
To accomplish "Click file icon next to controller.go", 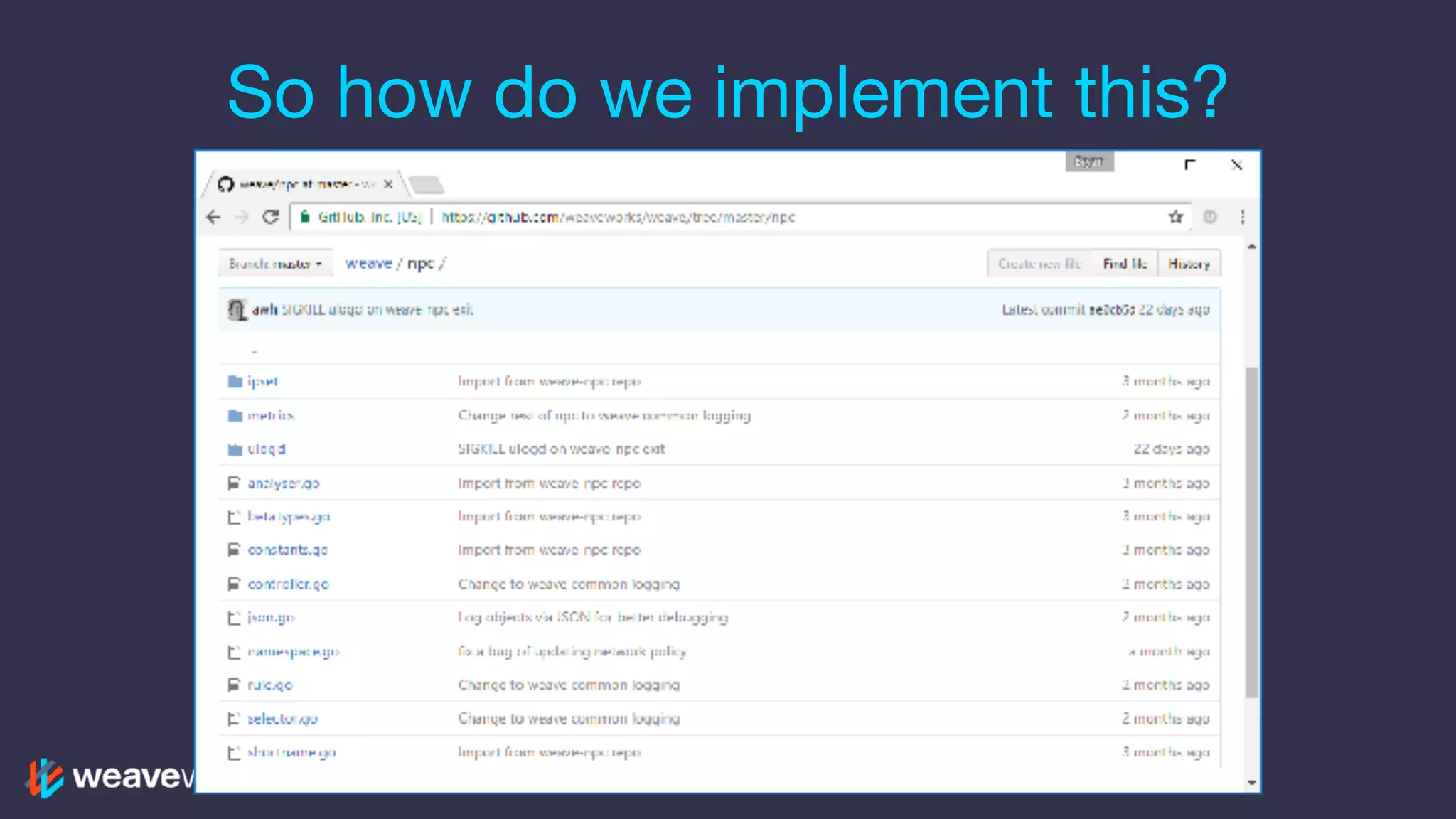I will [234, 584].
